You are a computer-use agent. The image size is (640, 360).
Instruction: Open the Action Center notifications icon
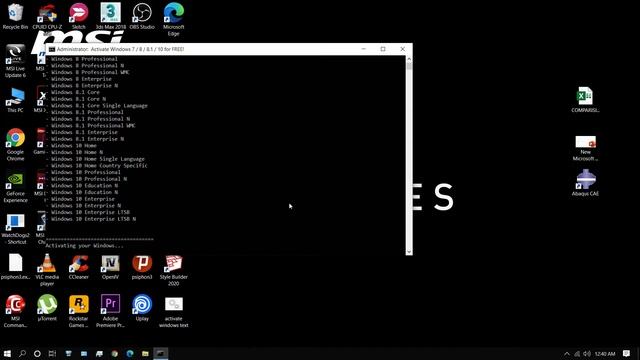click(x=626, y=353)
